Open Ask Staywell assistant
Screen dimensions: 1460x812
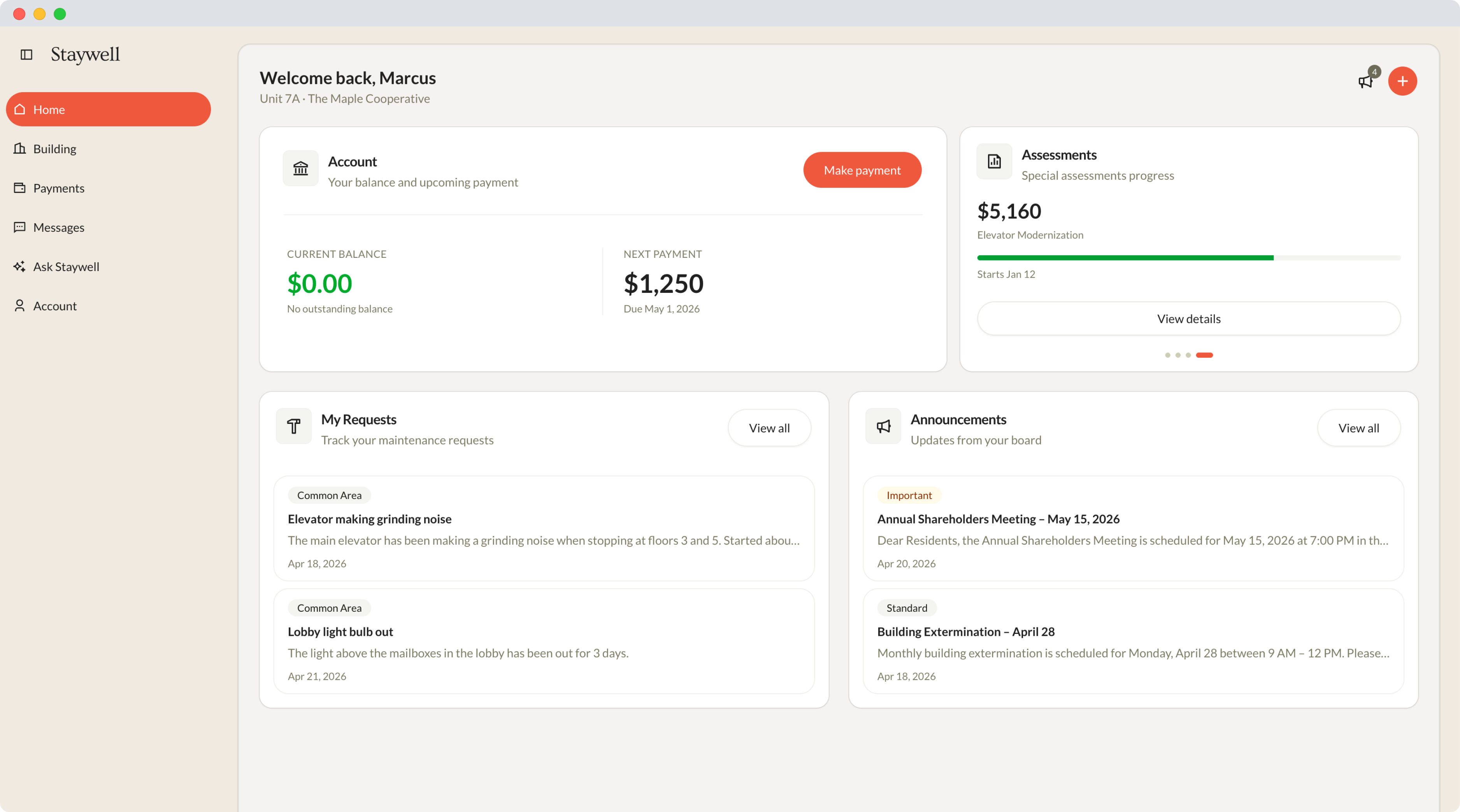click(x=108, y=266)
